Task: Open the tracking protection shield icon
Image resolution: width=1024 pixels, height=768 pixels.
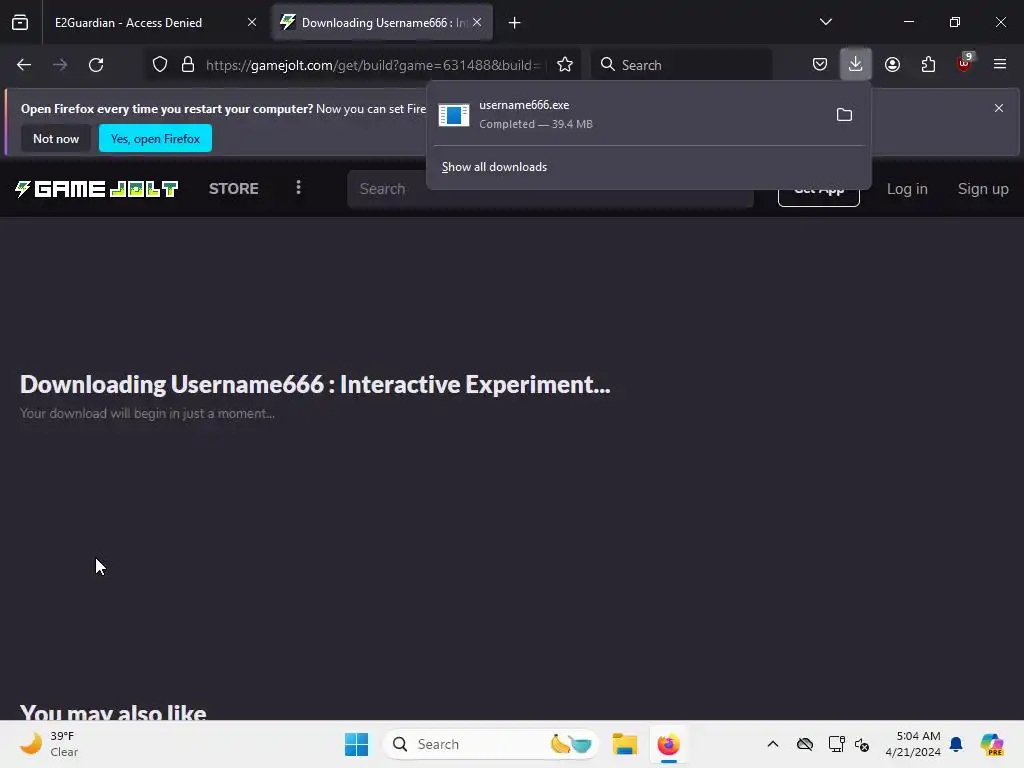Action: 160,65
